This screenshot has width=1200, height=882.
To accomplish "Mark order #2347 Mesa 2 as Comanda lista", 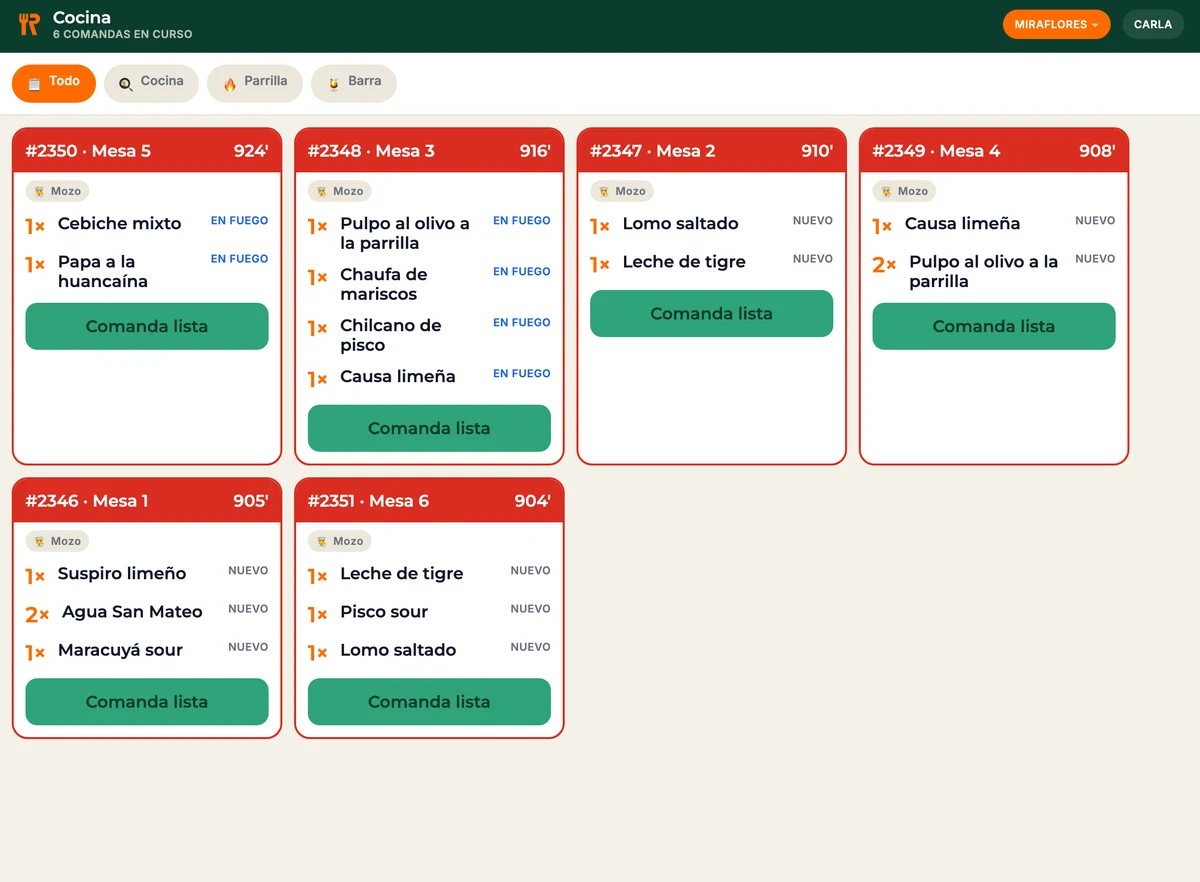I will (x=711, y=313).
